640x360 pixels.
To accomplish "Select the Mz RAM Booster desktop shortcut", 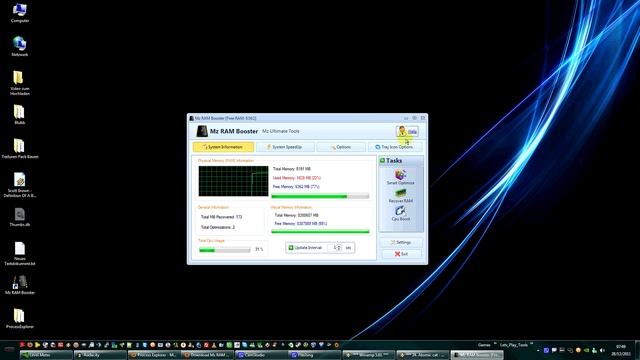I will [x=20, y=285].
